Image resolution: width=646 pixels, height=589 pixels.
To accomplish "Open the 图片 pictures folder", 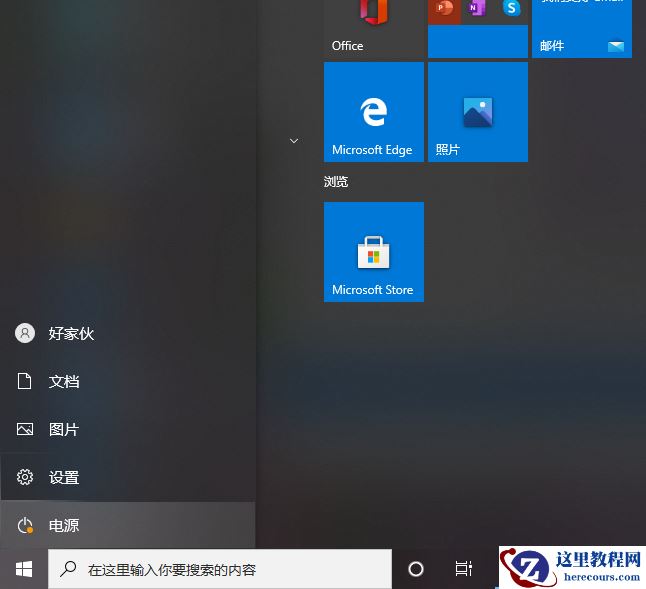I will [128, 429].
